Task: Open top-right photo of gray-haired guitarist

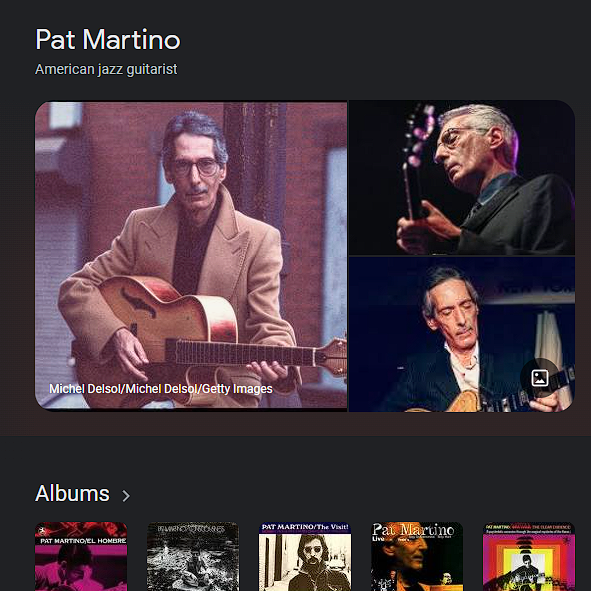Action: point(462,178)
